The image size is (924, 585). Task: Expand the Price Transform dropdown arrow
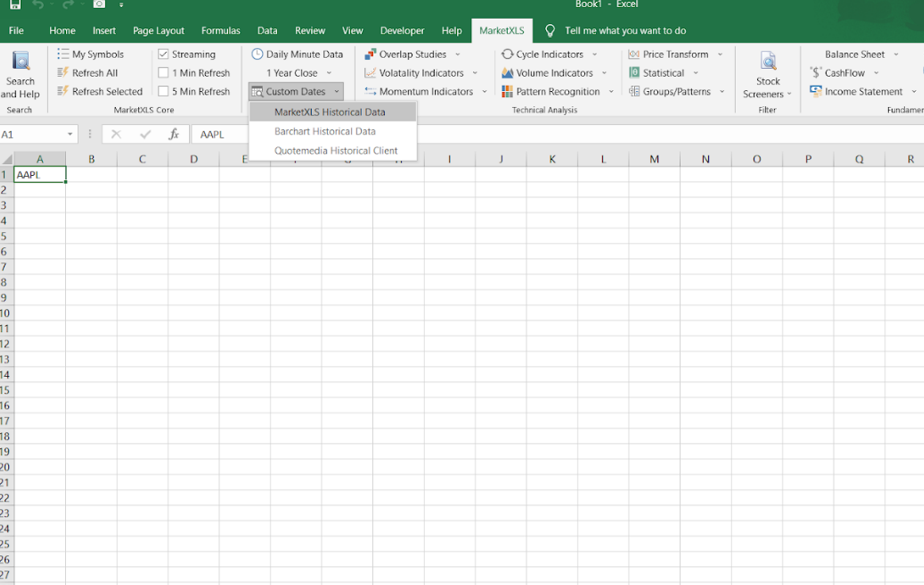(720, 54)
